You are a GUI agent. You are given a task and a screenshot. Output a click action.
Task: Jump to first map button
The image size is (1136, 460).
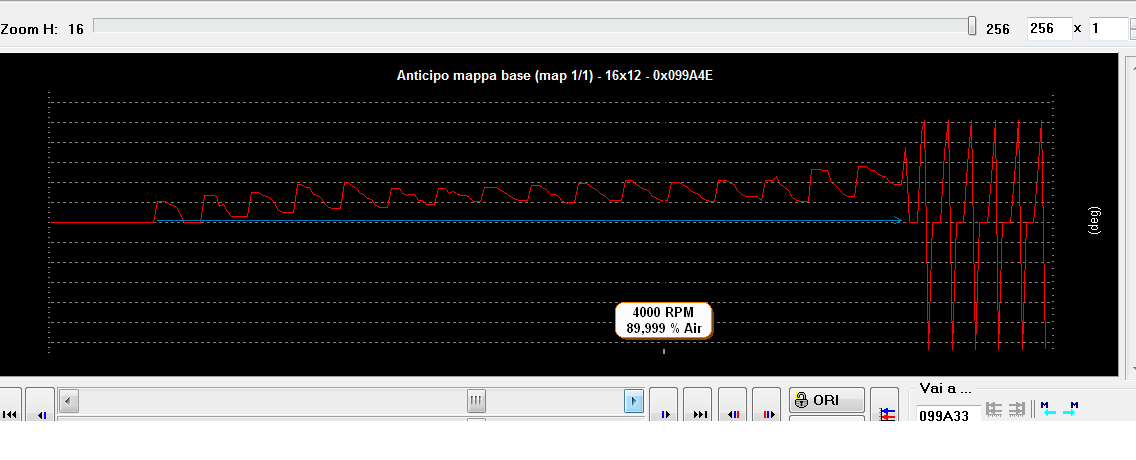[x=10, y=406]
